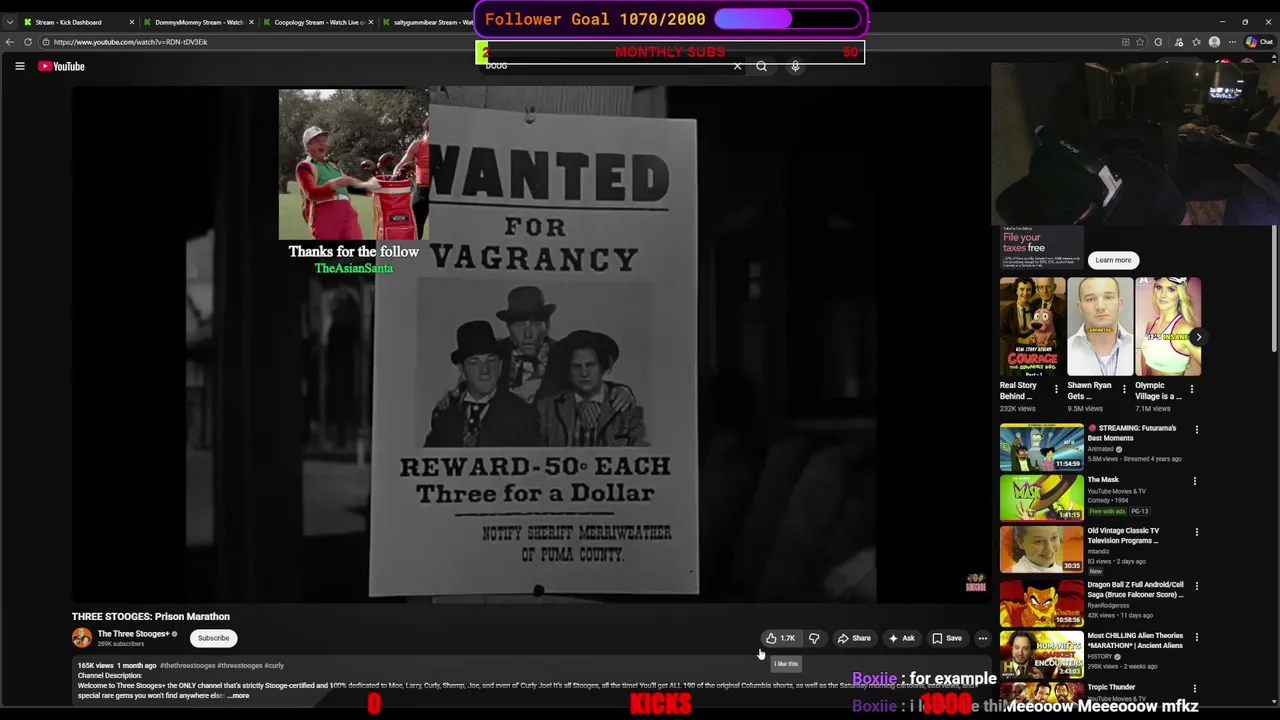1280x720 pixels.
Task: Open options for Dragon Ball Z video
Action: (x=1195, y=586)
